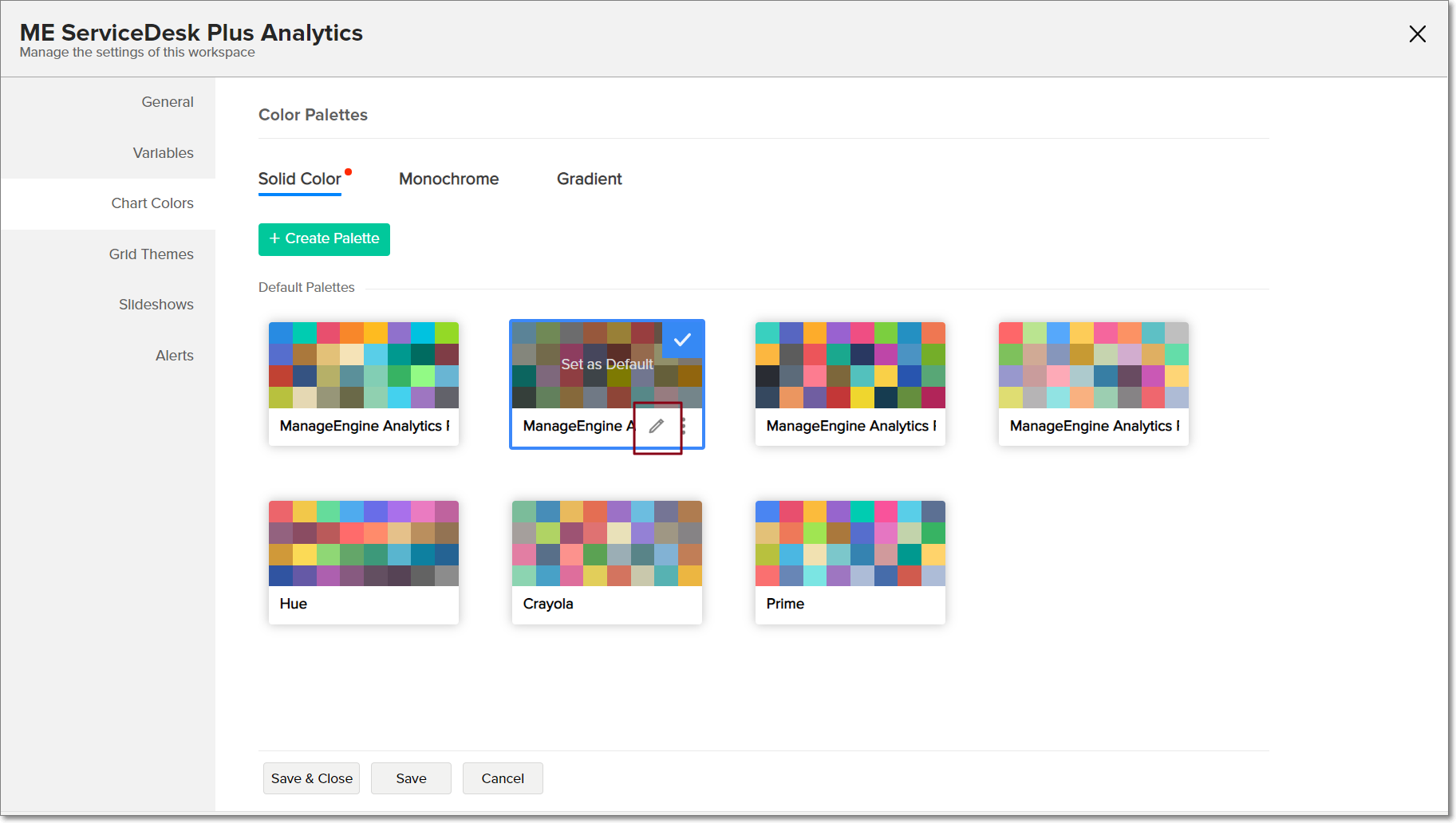
Task: Select the Hue color palette
Action: click(x=363, y=545)
